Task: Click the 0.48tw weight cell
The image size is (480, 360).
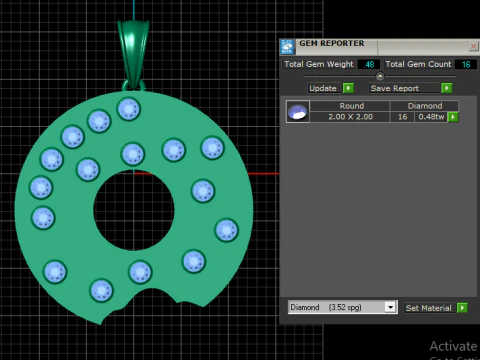Action: coord(431,117)
